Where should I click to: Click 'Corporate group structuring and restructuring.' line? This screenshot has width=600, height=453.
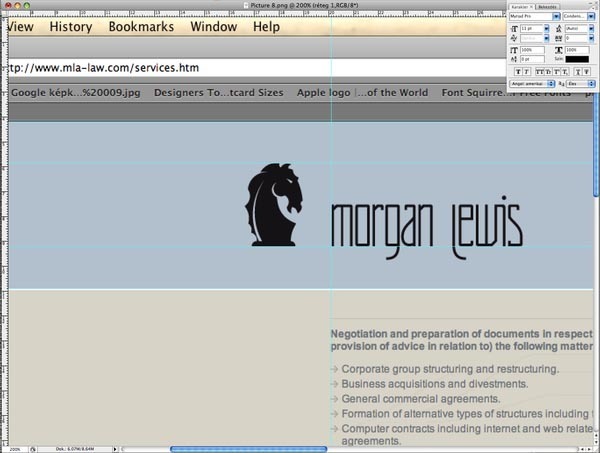point(450,369)
